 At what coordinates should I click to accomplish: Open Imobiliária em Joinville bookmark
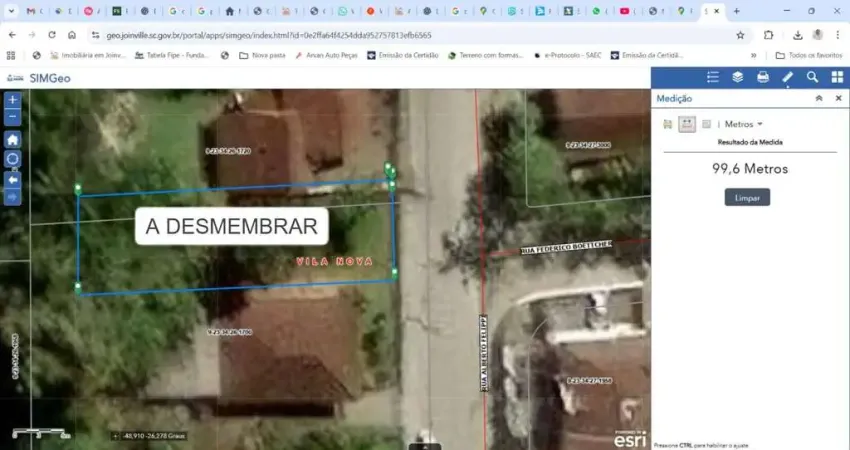(88, 55)
